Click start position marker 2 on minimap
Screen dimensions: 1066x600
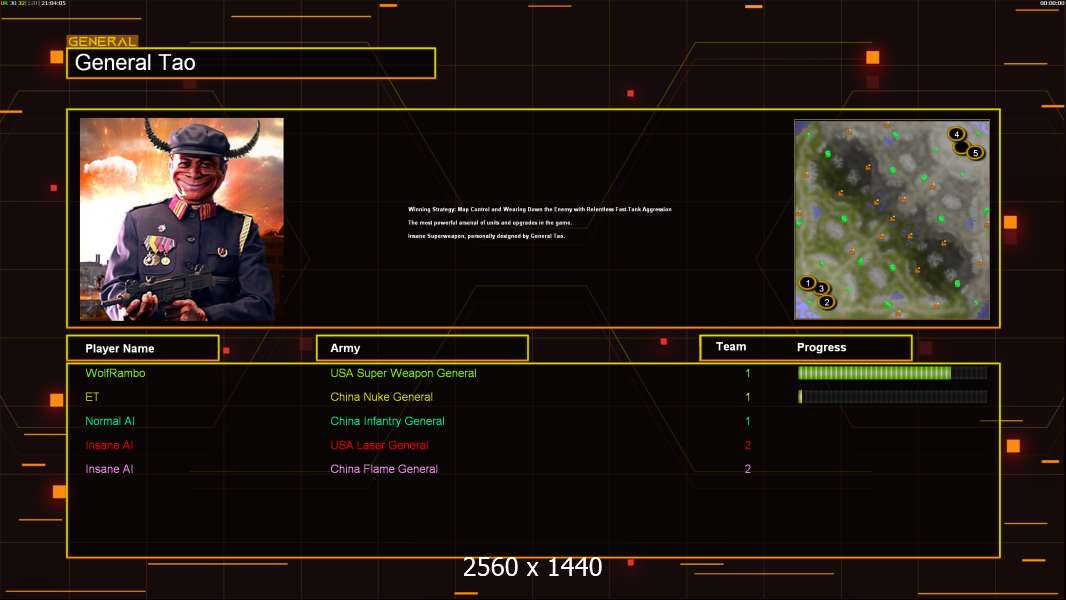coord(827,302)
